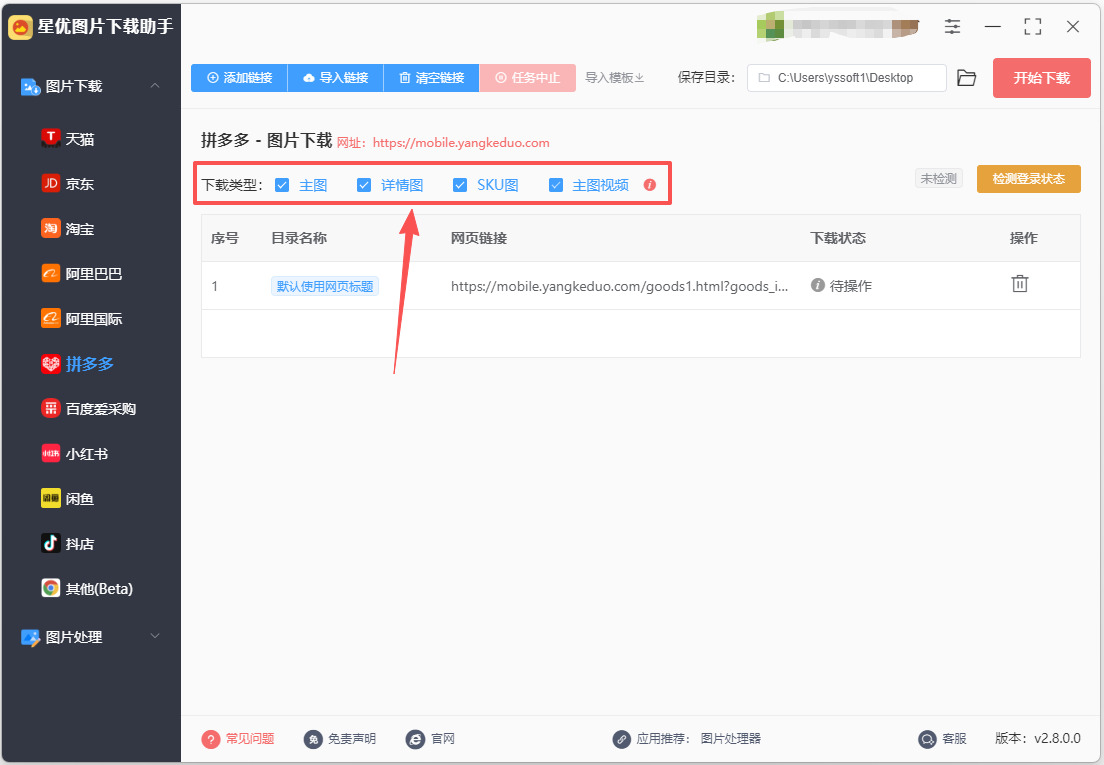1104x765 pixels.
Task: Open the 抖店 sidebar entry
Action: tap(68, 544)
